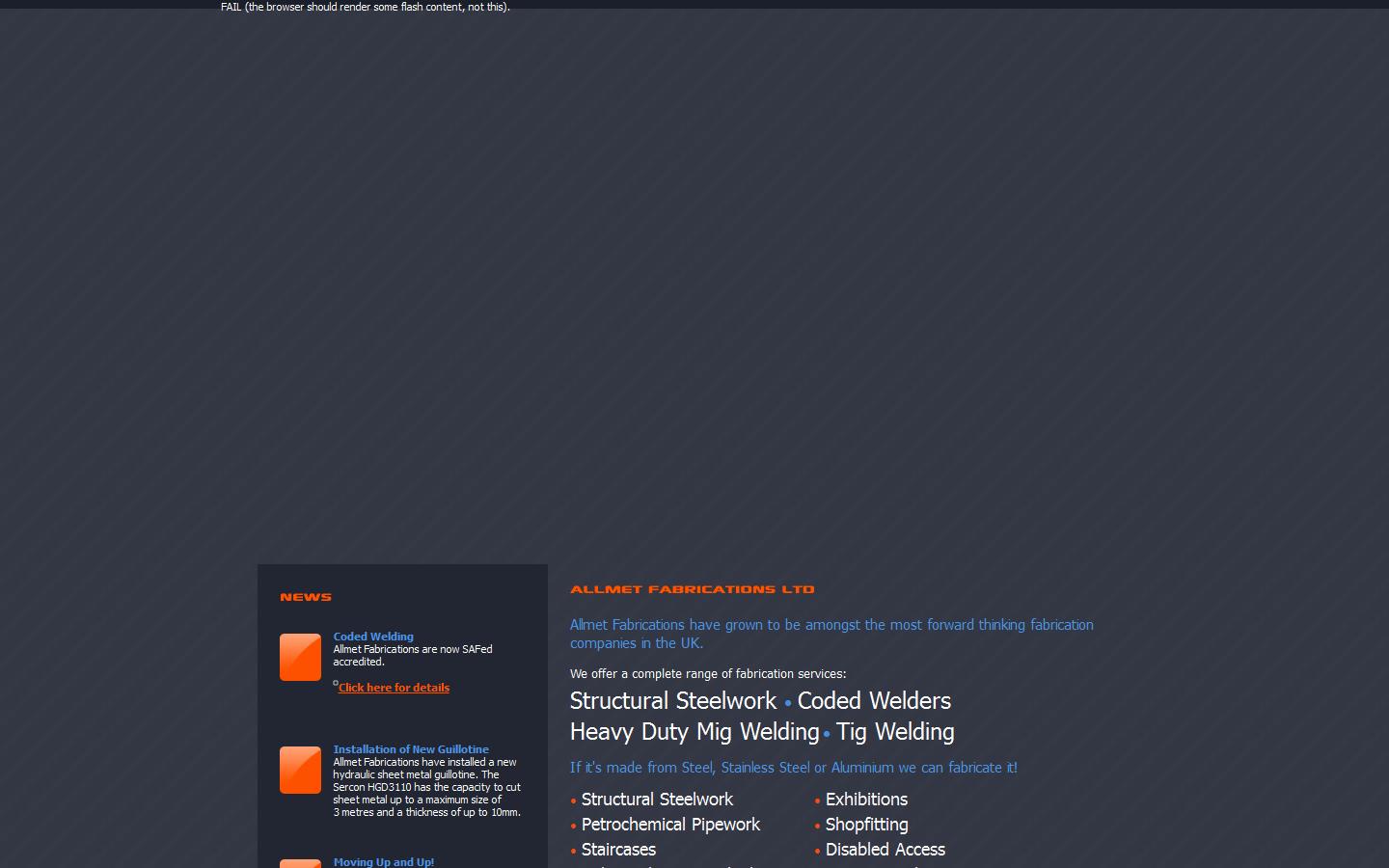1389x868 pixels.
Task: Click the ALLMET FABRICATIONS LTD heading
Action: point(692,589)
